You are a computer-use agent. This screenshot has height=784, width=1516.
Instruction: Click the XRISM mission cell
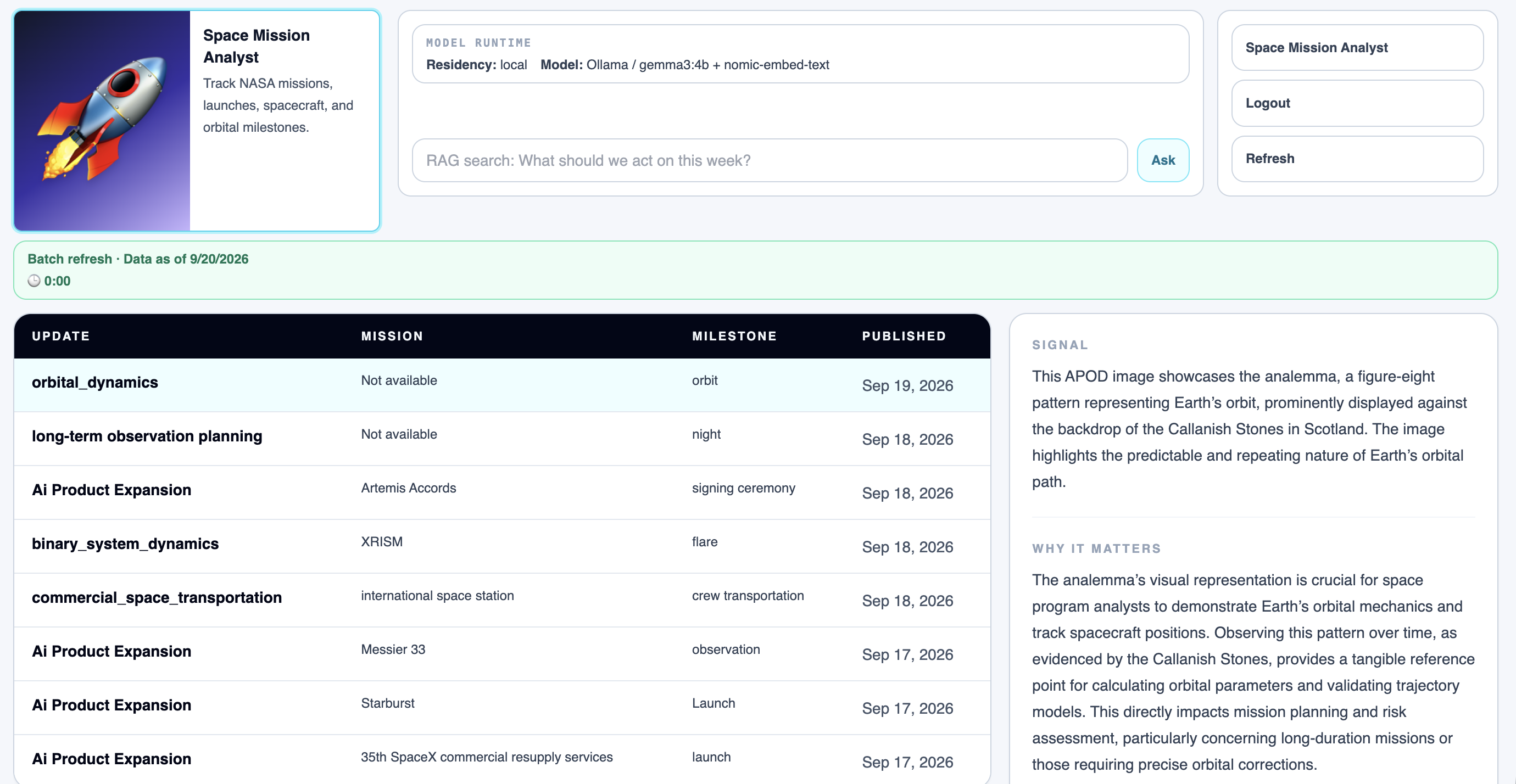[381, 542]
